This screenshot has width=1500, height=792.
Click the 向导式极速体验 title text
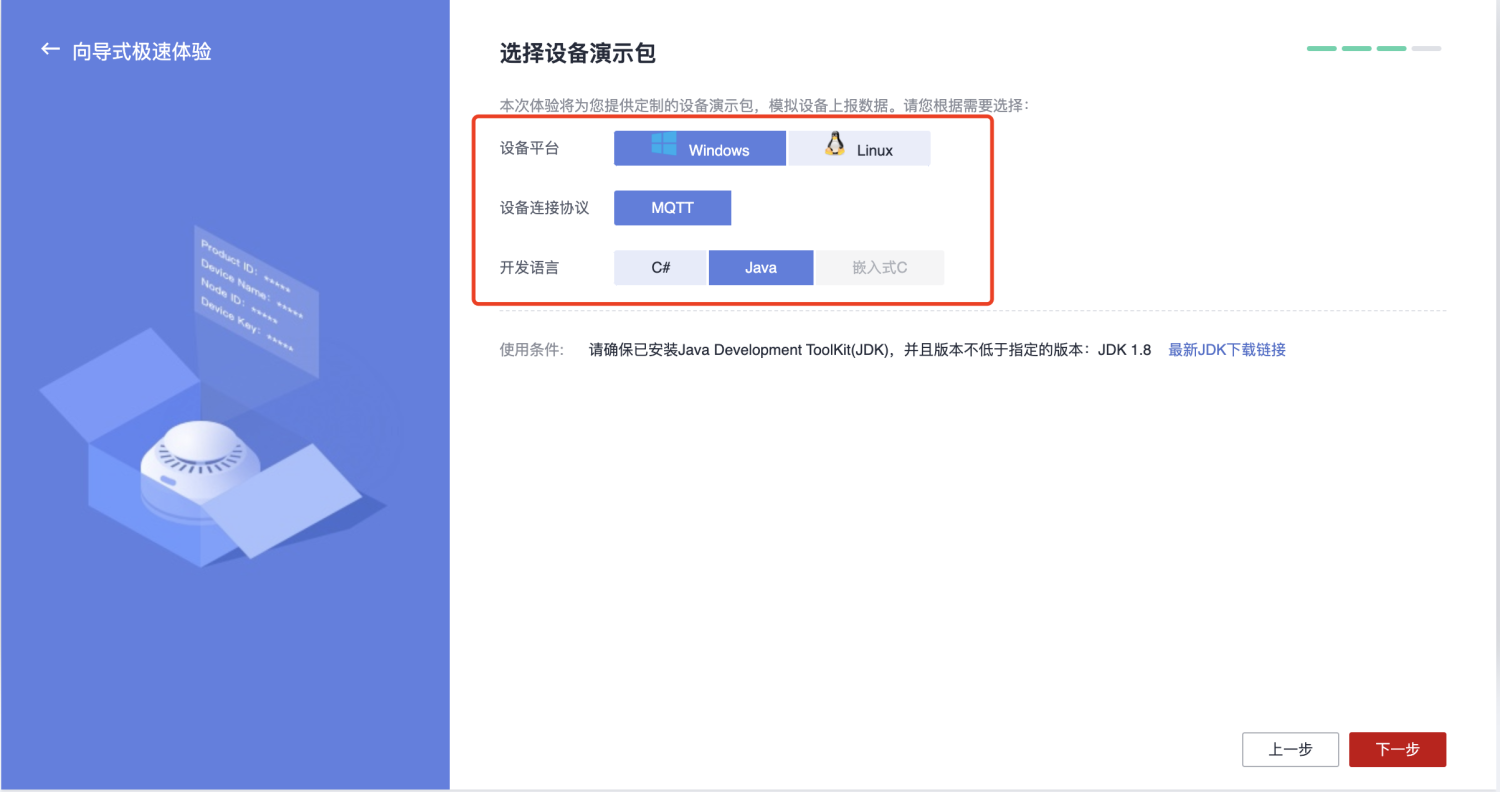[x=142, y=51]
